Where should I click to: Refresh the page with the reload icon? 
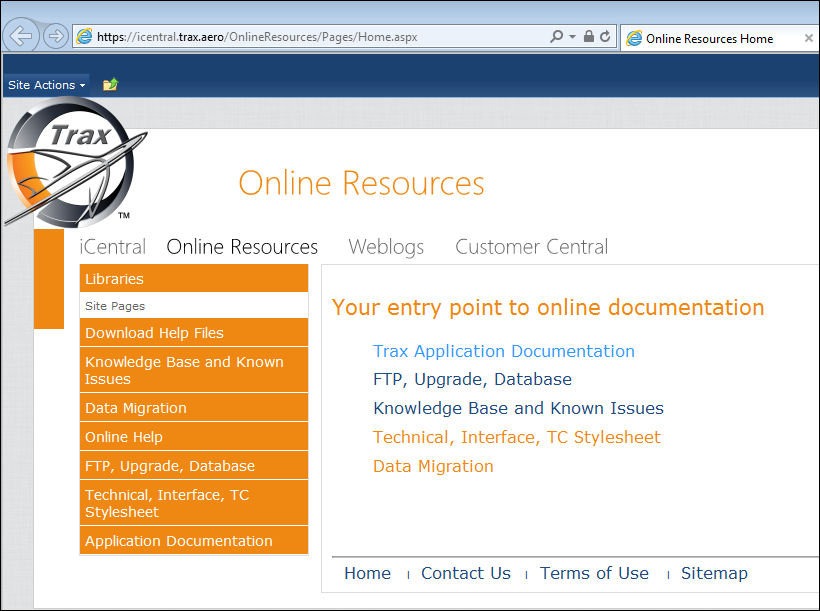[x=606, y=36]
